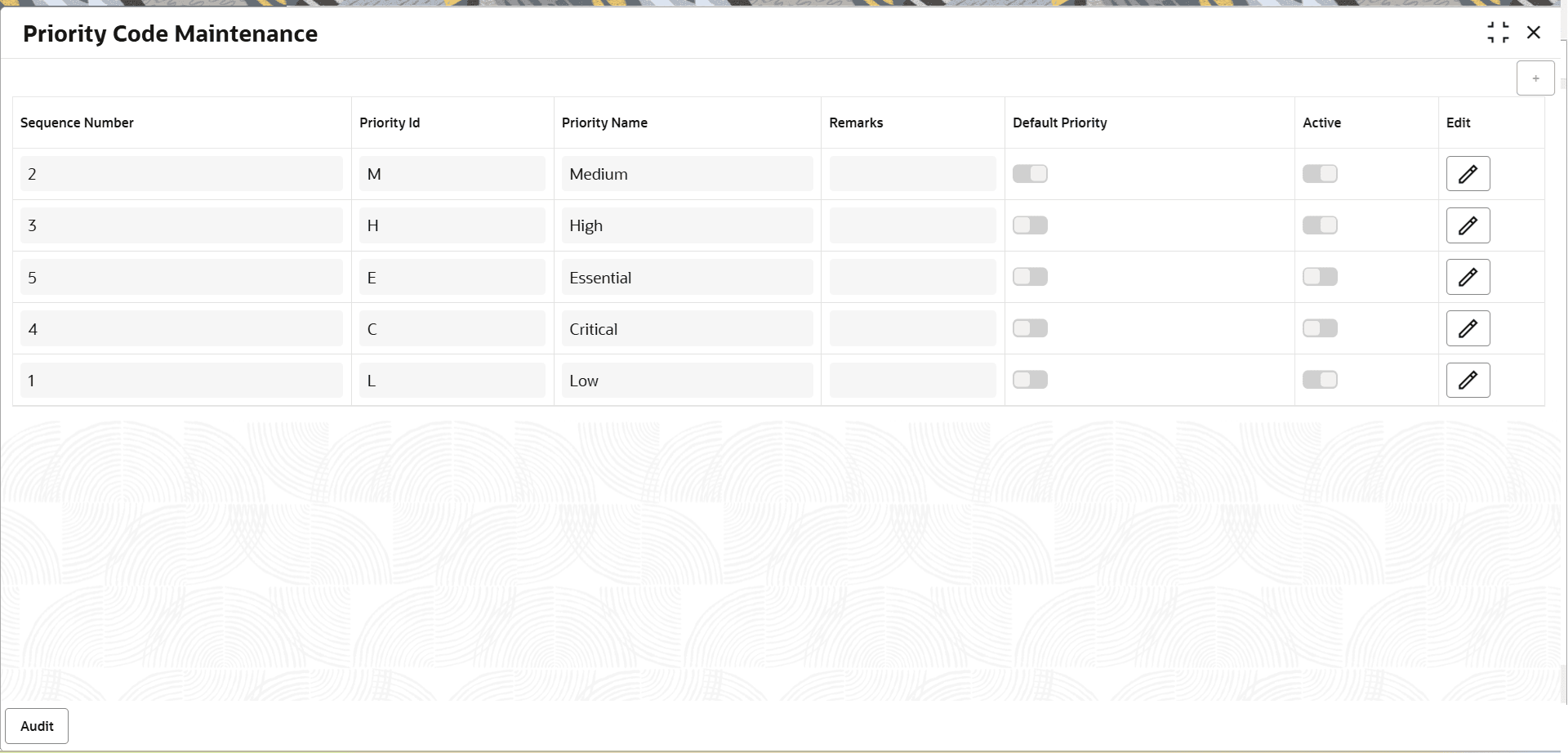Toggle Default Priority for the Low row
Viewport: 1568px width, 753px height.
[x=1030, y=379]
